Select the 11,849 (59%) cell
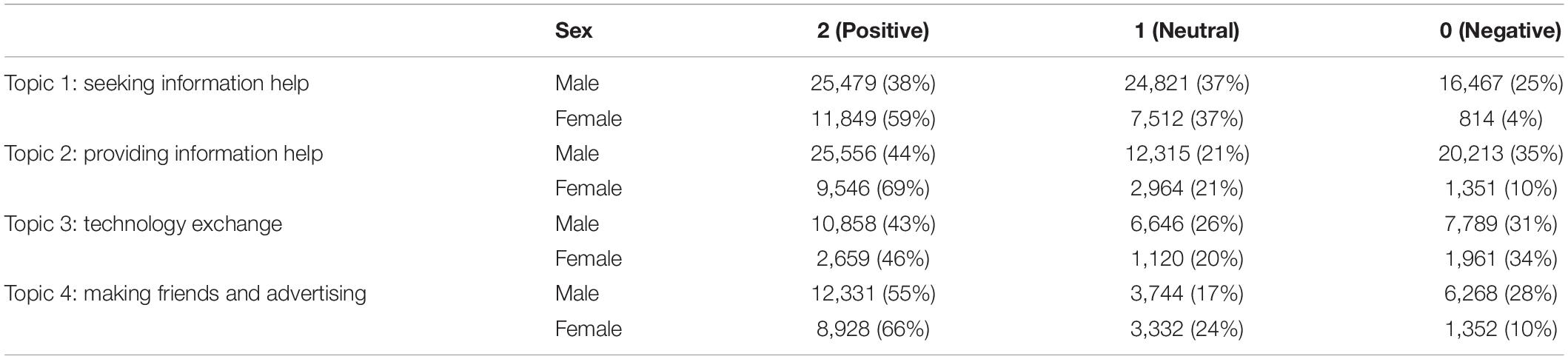1568x359 pixels. coord(873,118)
